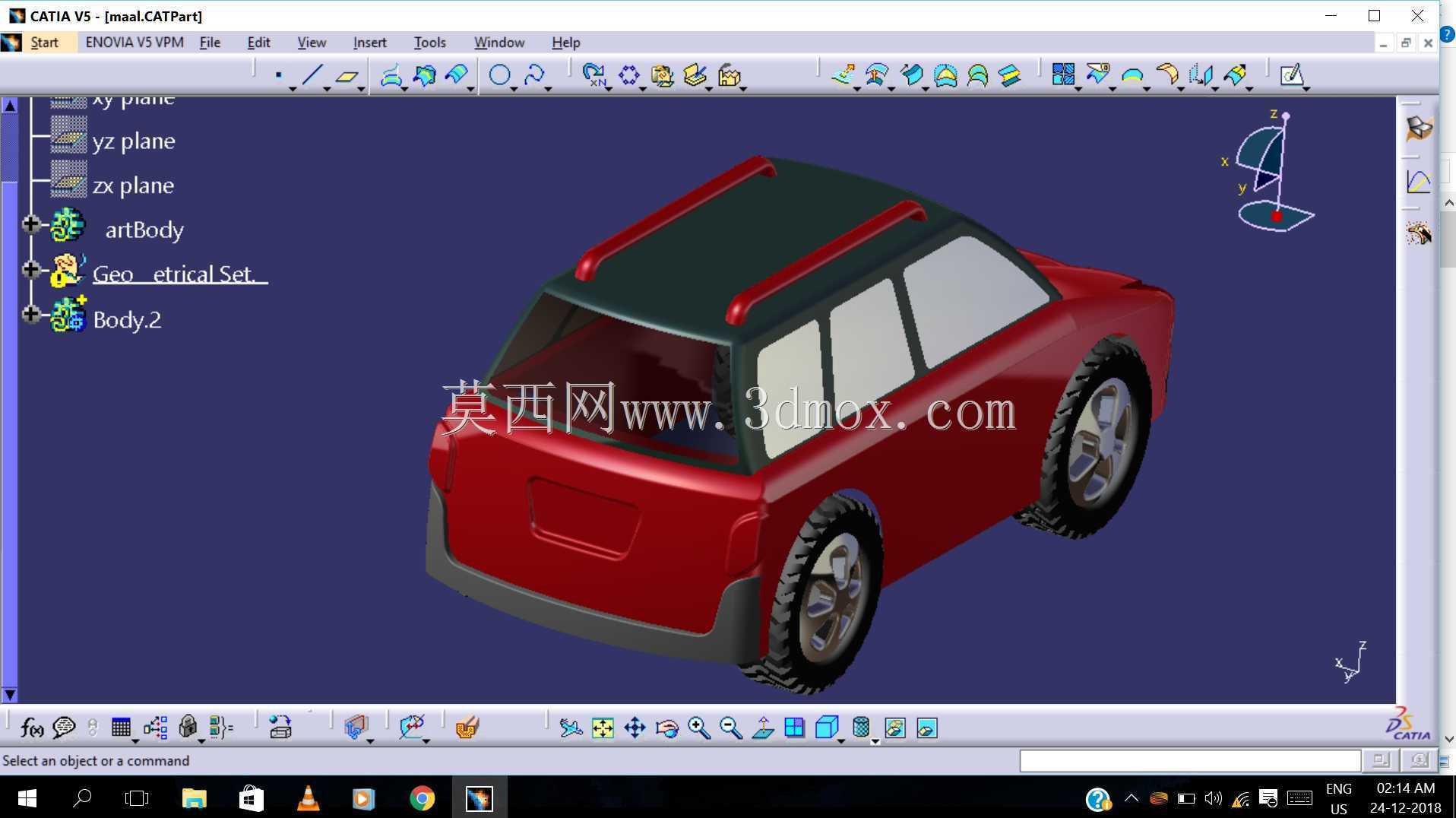Toggle Hide/Show for selected object
1456x818 pixels.
[895, 728]
